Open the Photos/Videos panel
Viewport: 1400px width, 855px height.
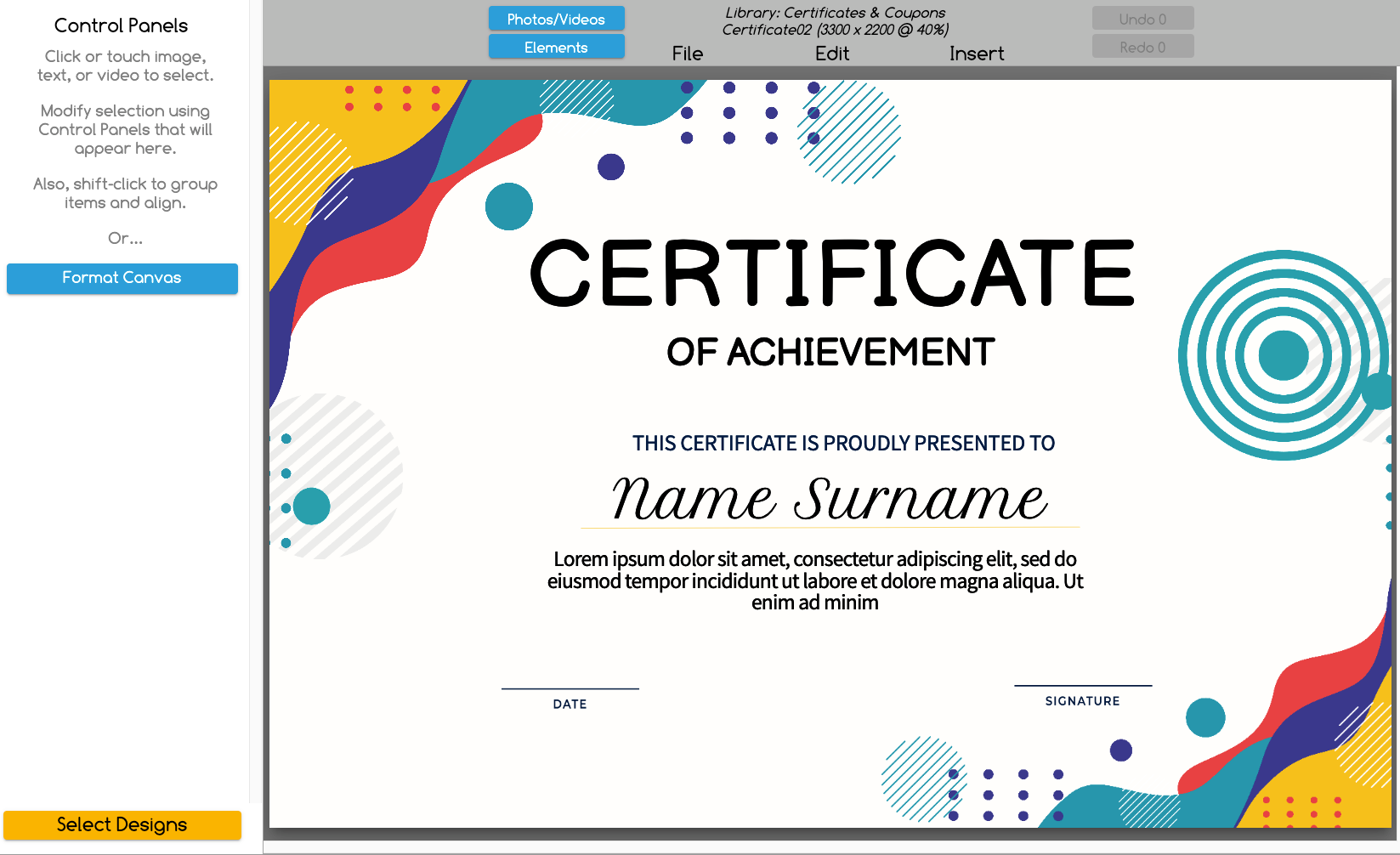coord(556,19)
